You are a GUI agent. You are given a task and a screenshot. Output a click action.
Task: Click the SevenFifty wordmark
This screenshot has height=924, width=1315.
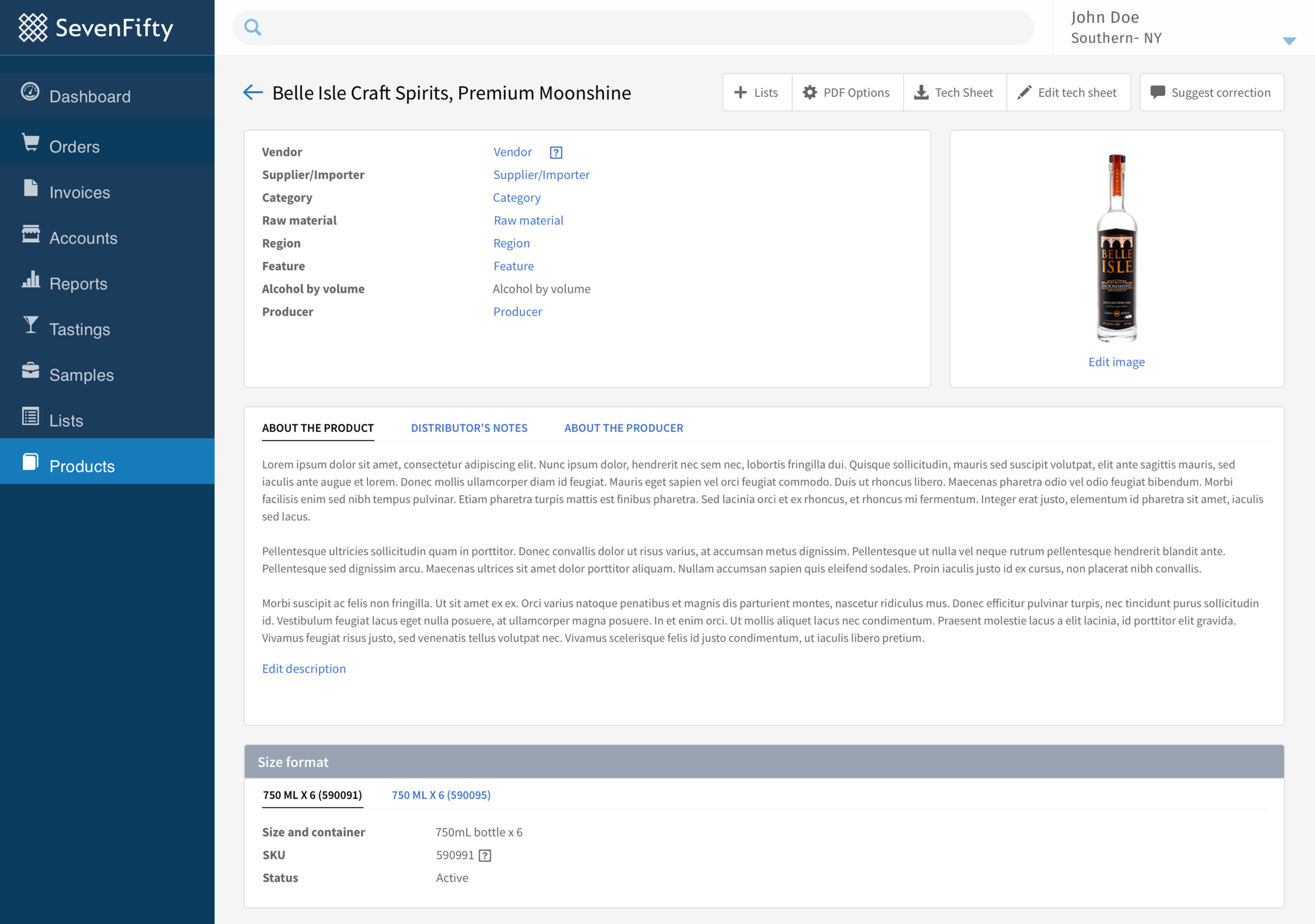pos(115,28)
